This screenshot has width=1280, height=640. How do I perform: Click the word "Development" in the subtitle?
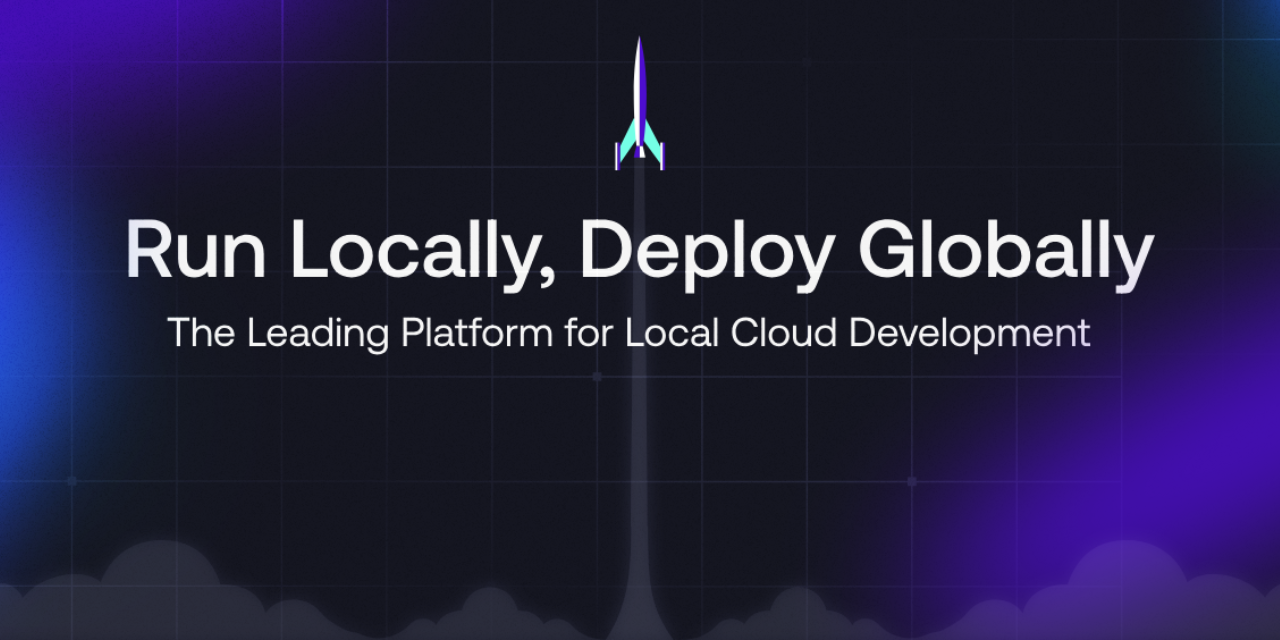coord(969,334)
